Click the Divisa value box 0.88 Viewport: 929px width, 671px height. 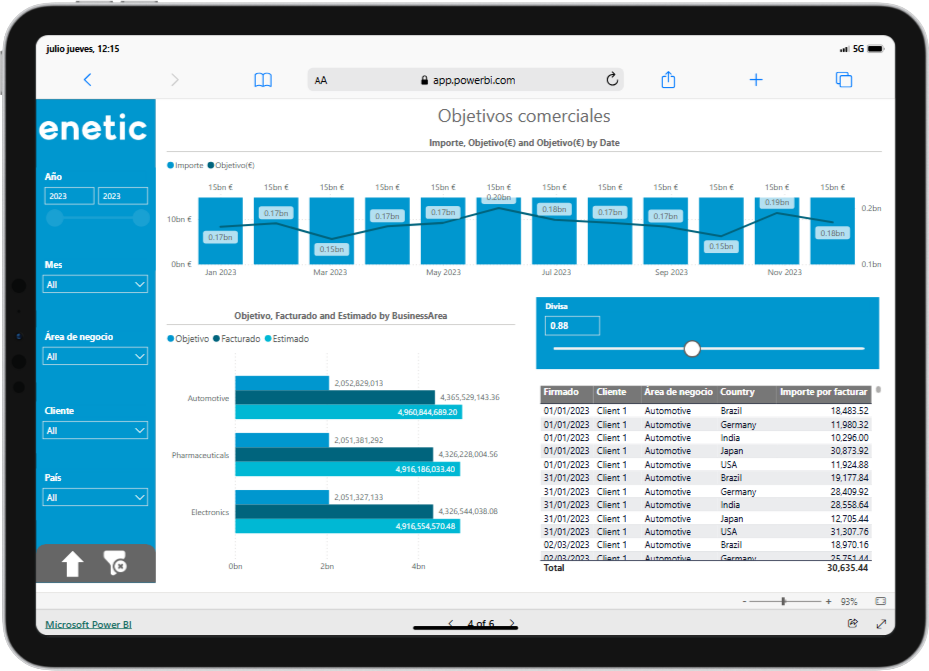572,326
